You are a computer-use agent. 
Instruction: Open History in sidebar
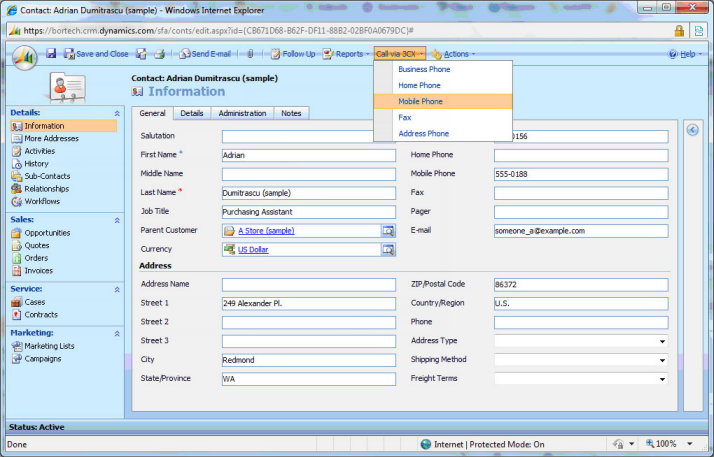30,163
